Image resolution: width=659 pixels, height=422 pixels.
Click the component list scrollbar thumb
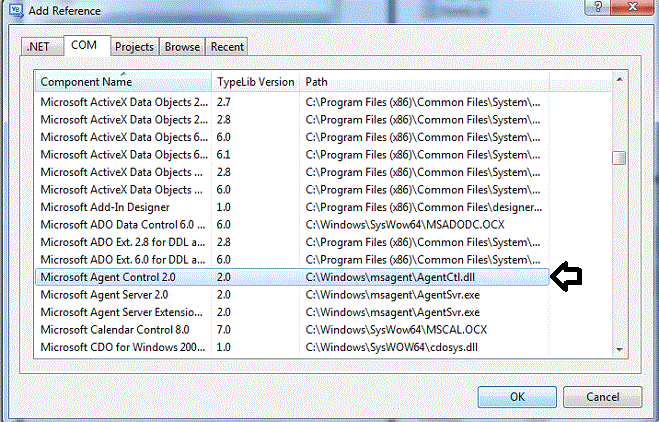619,158
